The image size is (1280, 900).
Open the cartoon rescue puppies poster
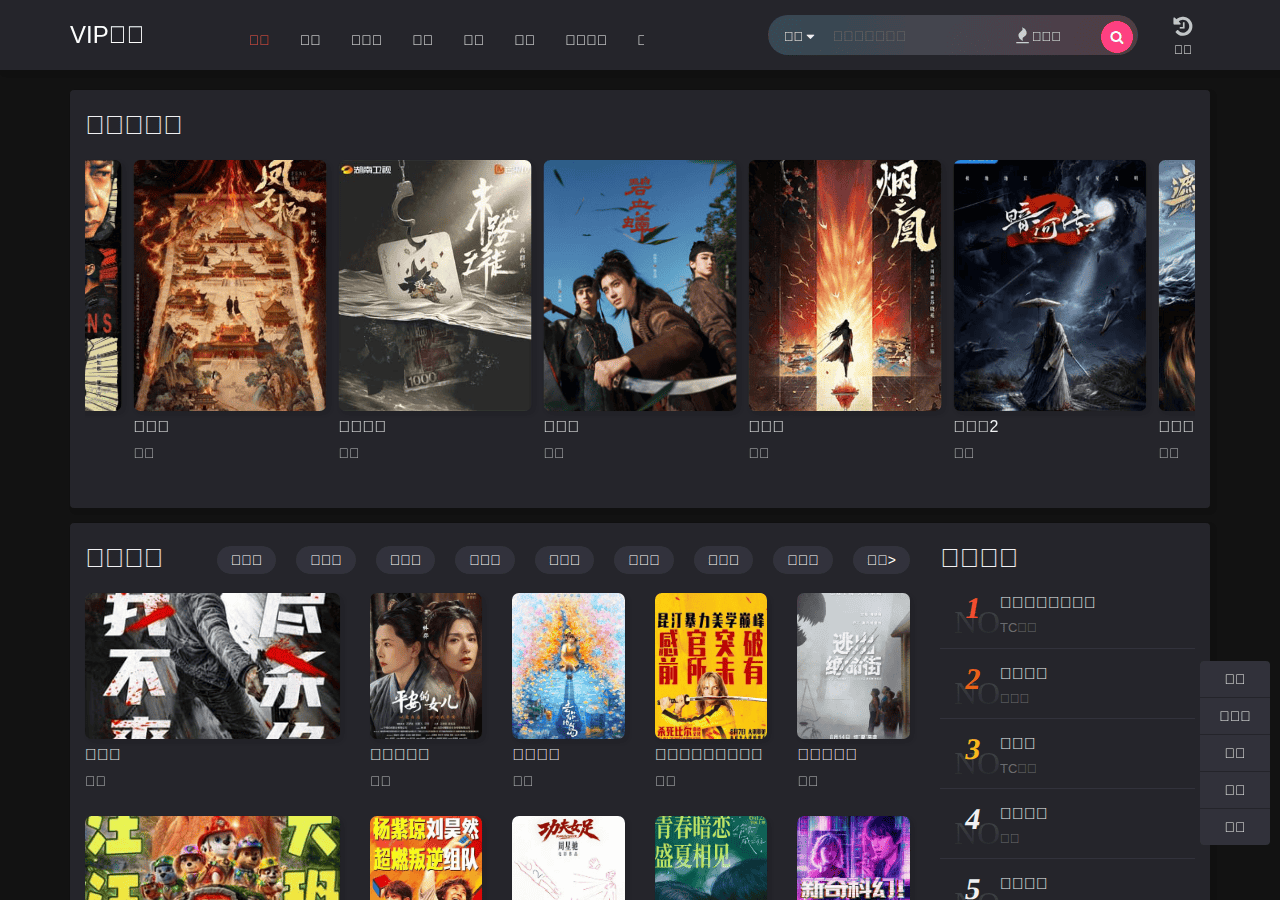(x=212, y=858)
